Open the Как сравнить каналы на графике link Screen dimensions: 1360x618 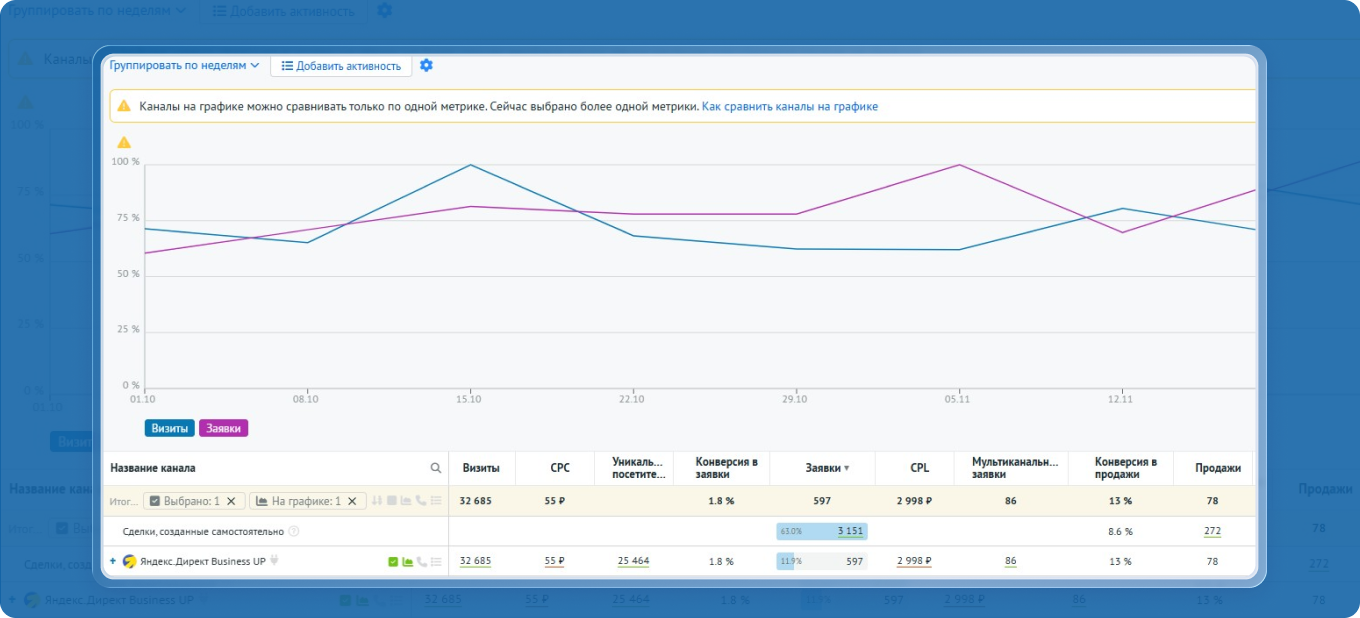[790, 106]
